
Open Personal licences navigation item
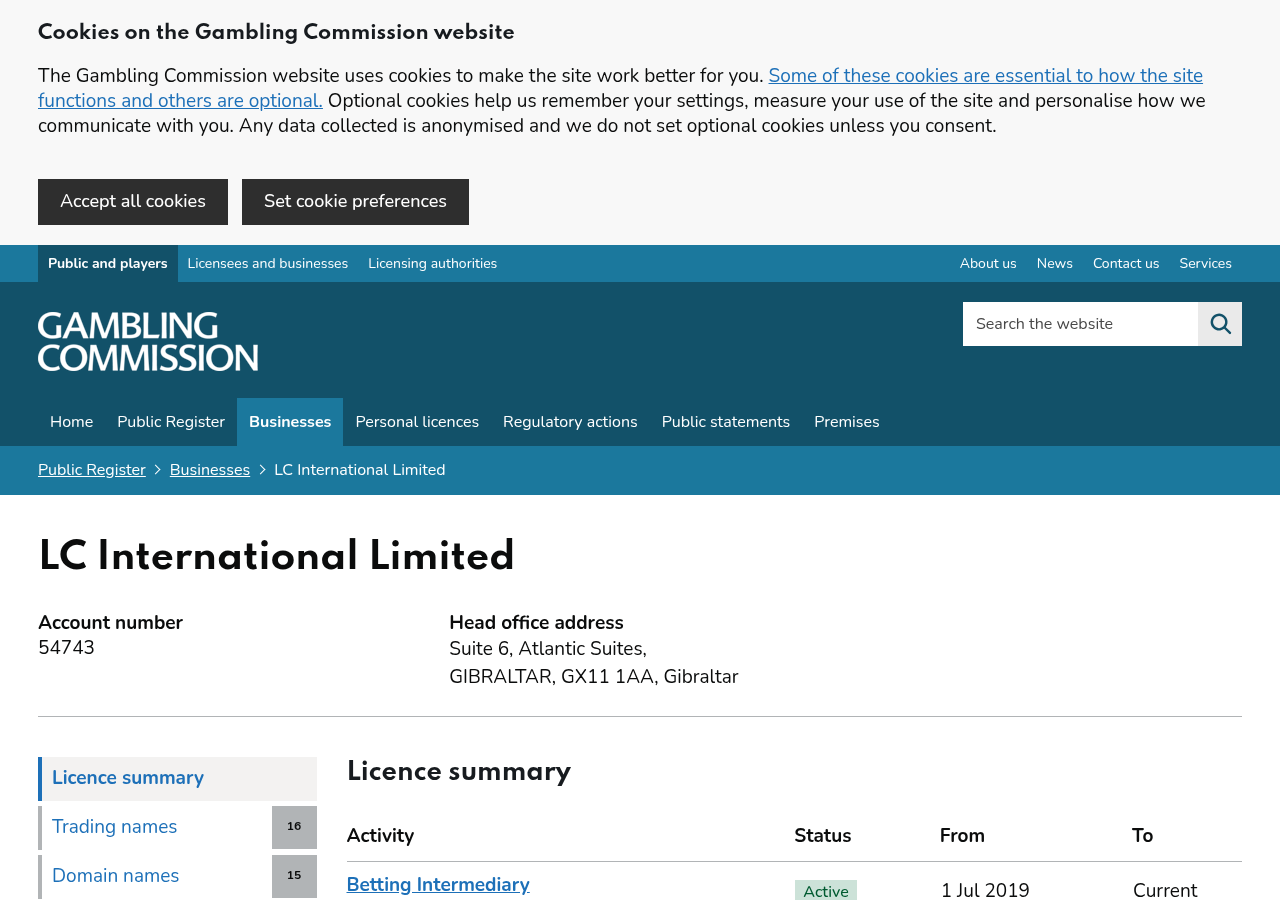click(x=417, y=422)
